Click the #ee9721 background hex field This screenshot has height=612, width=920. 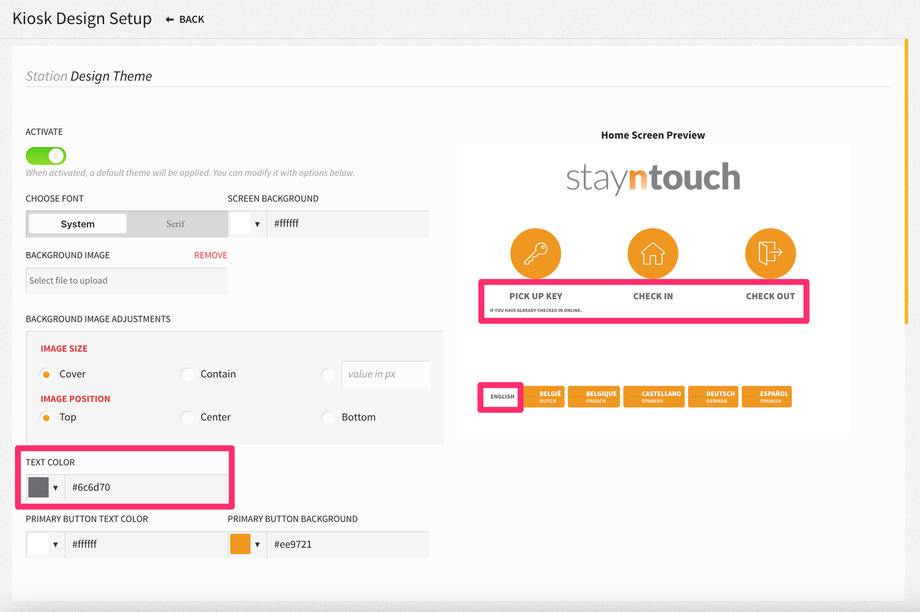(x=348, y=544)
